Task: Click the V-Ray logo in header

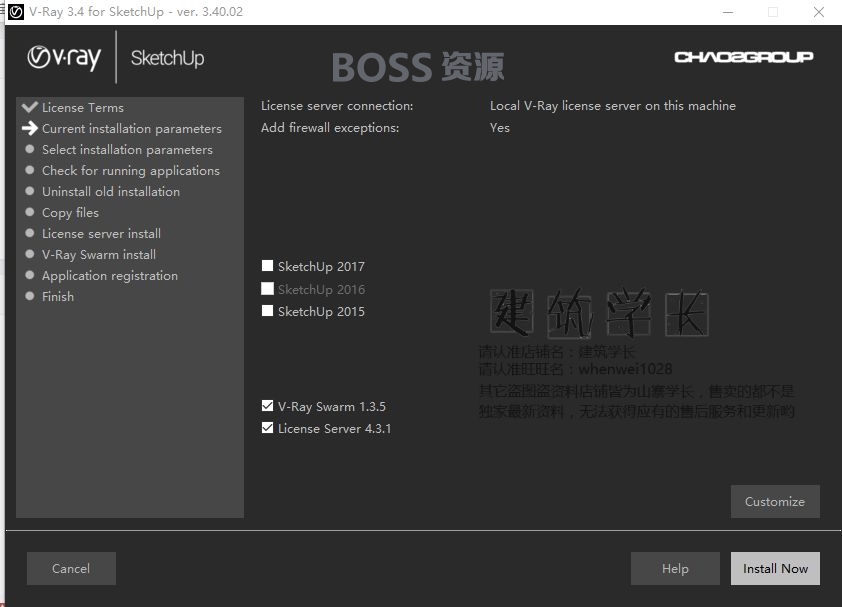Action: [x=64, y=57]
